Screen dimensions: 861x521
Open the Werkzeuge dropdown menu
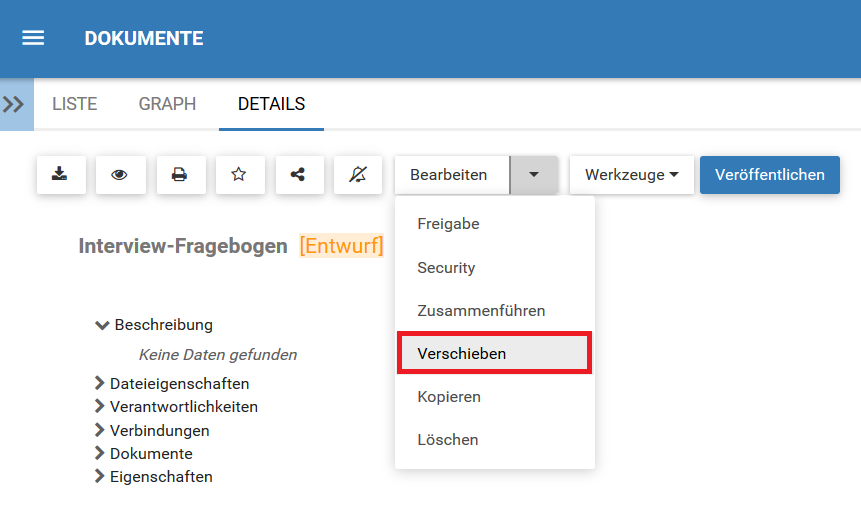(x=632, y=175)
